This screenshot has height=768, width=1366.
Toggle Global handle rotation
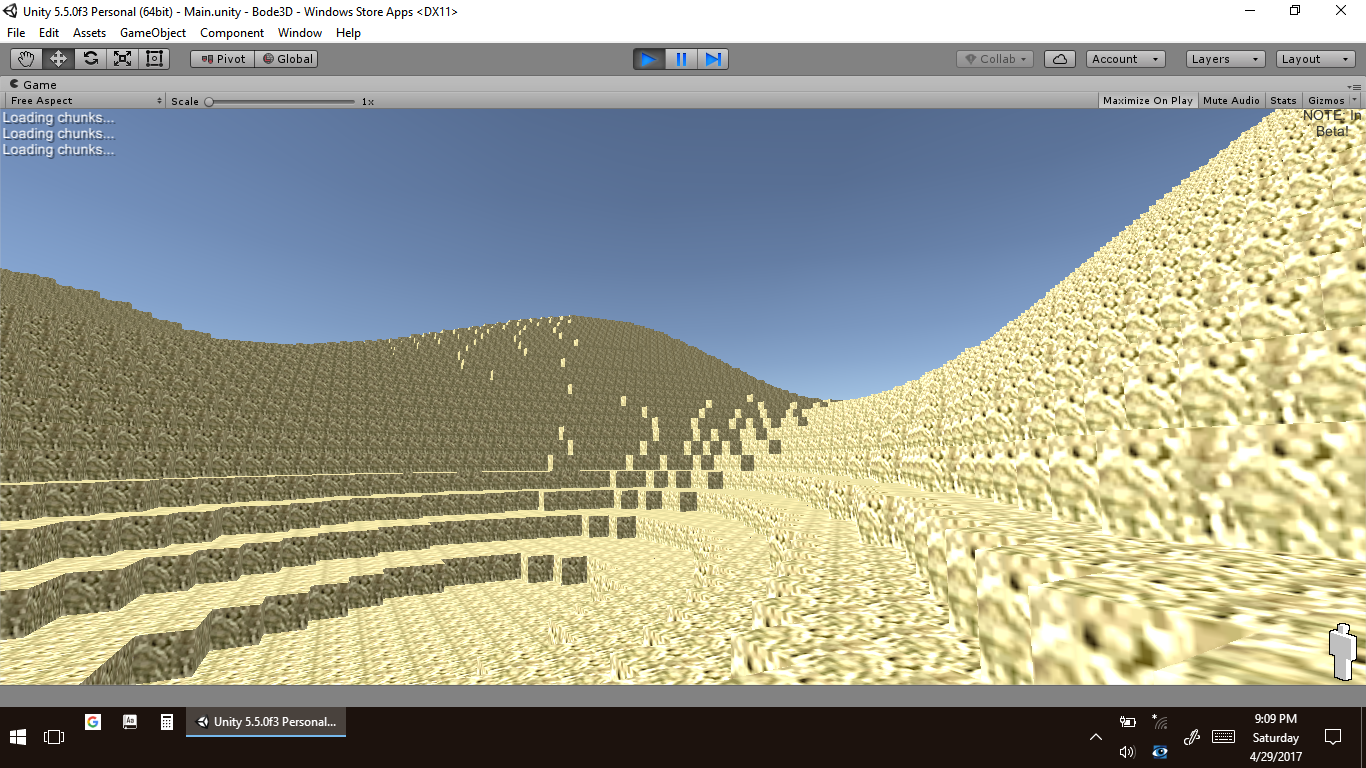click(287, 59)
